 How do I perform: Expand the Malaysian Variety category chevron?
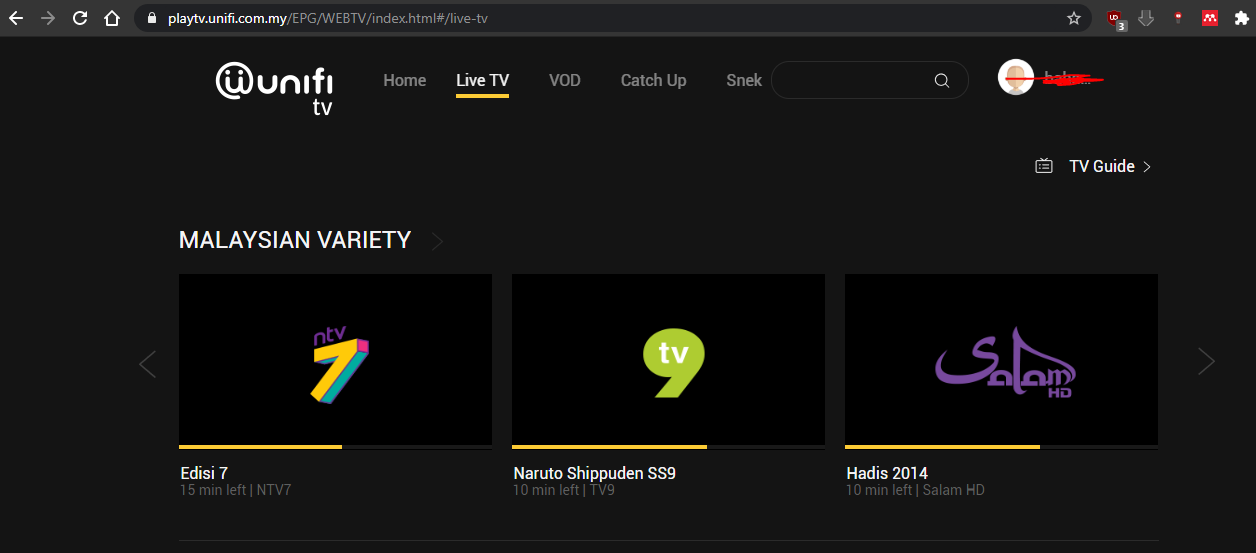(x=437, y=241)
